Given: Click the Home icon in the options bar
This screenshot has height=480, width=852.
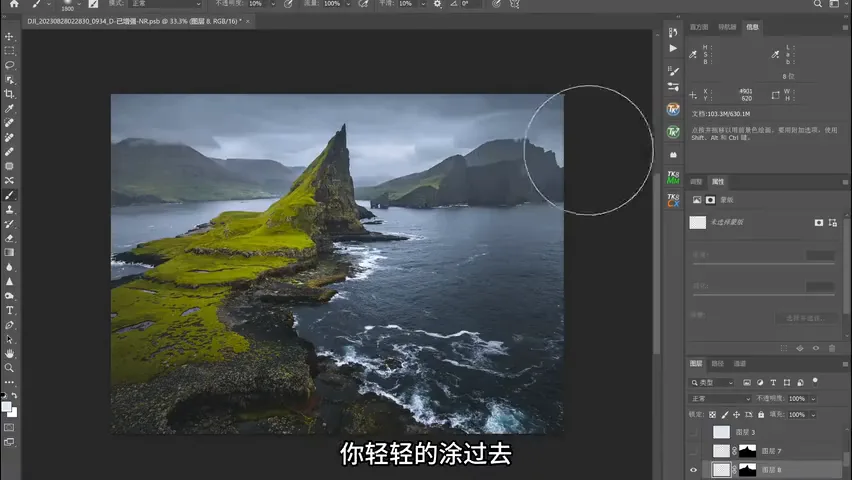Looking at the screenshot, I should [14, 4].
